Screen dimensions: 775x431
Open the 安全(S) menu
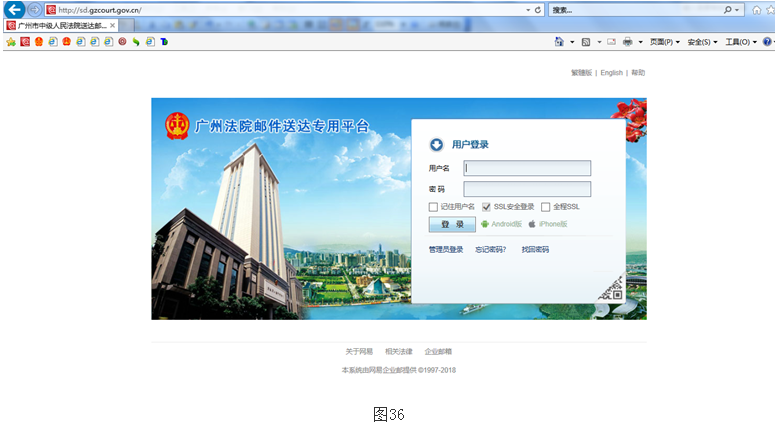(x=702, y=42)
